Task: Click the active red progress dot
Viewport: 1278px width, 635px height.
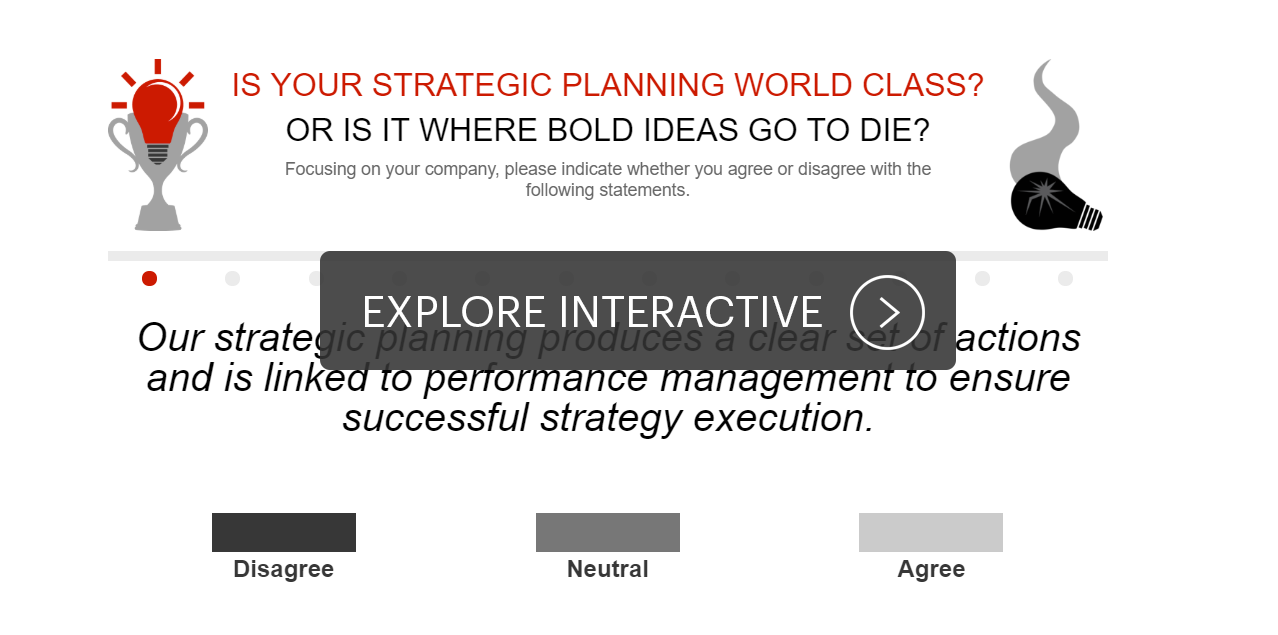Action: (x=149, y=278)
